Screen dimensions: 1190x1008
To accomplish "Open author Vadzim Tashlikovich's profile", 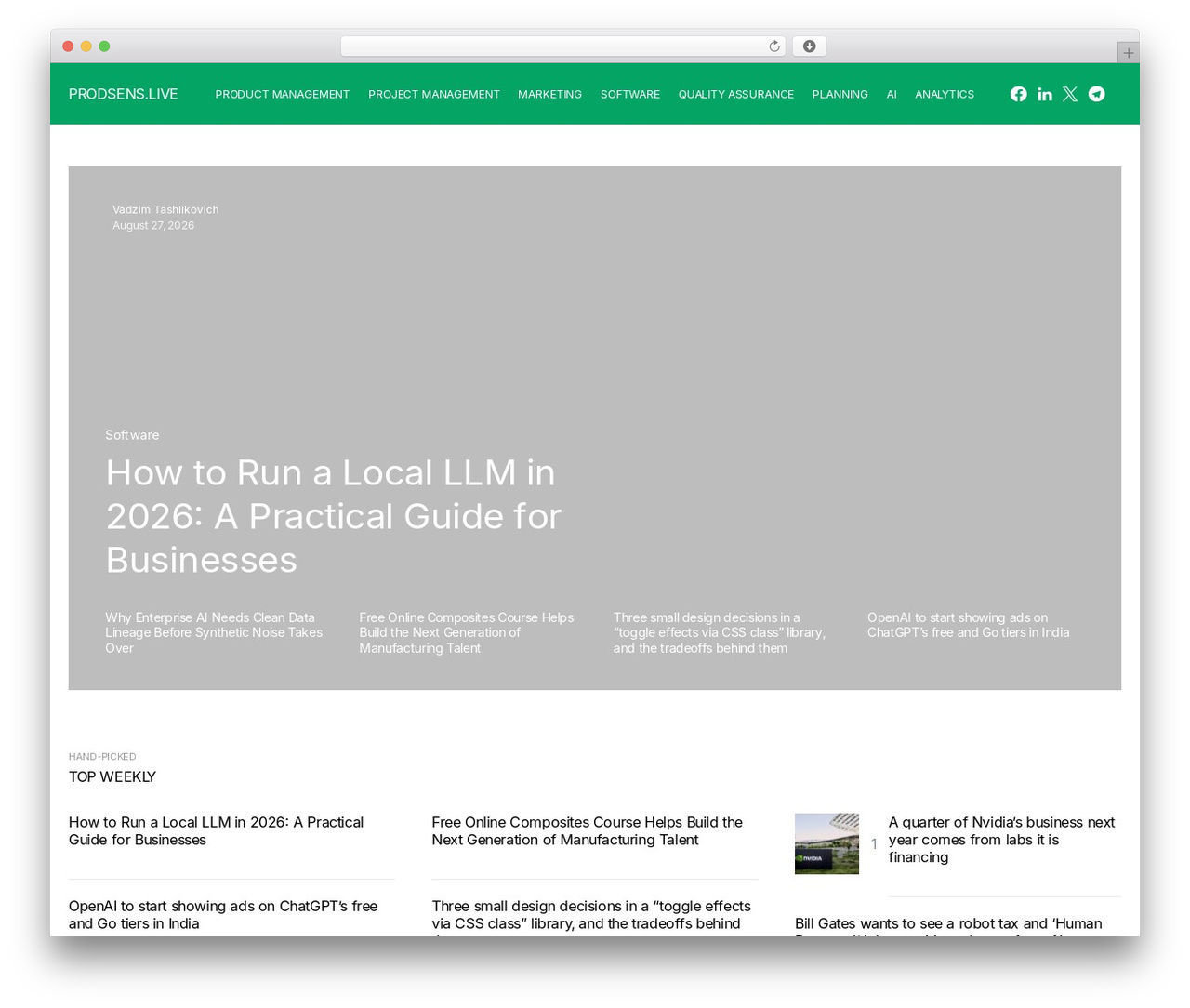I will click(x=165, y=210).
